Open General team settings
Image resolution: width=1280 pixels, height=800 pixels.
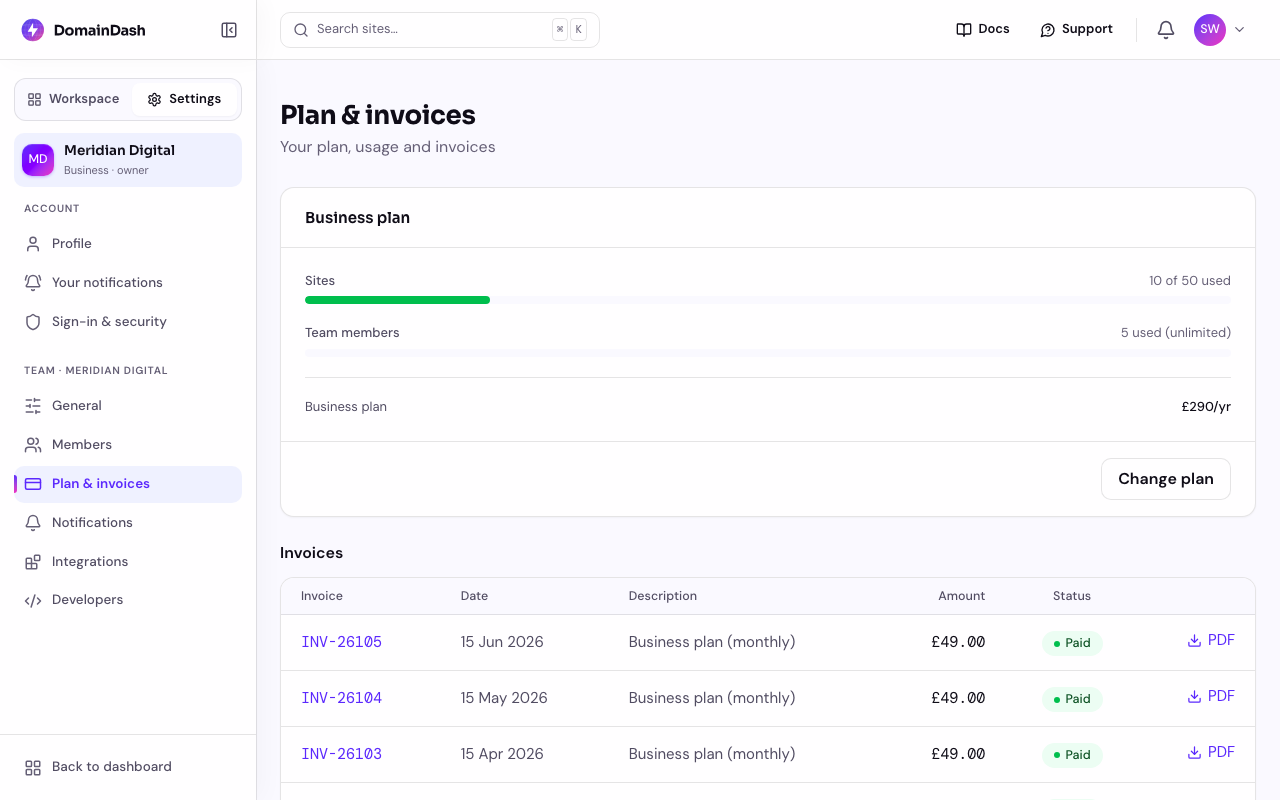pyautogui.click(x=128, y=406)
